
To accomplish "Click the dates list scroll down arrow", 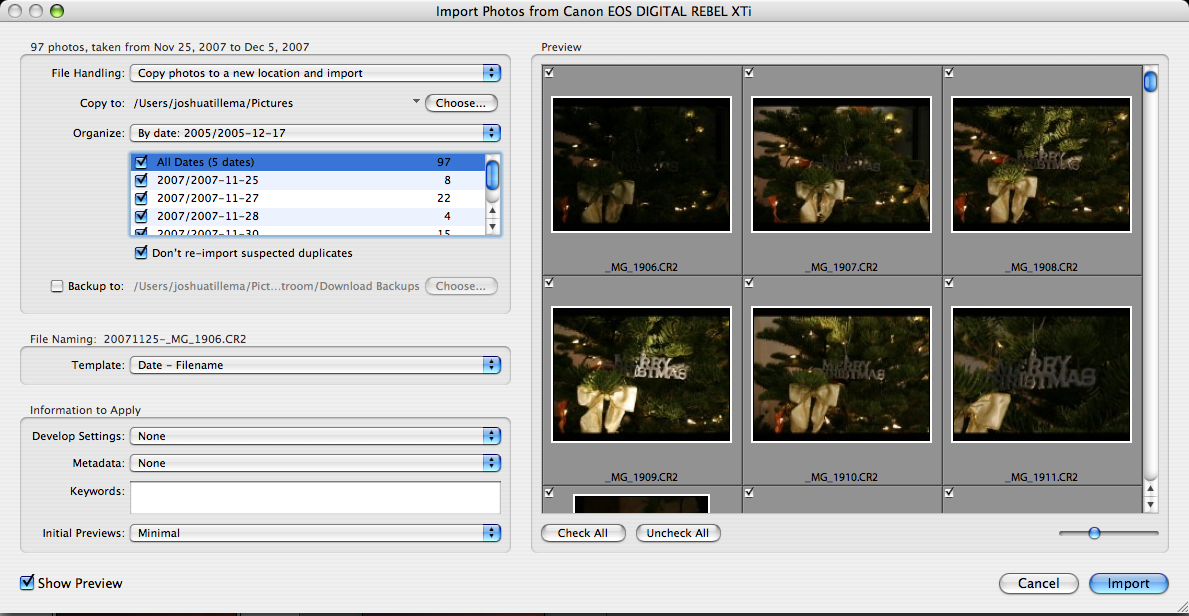I will tap(492, 226).
